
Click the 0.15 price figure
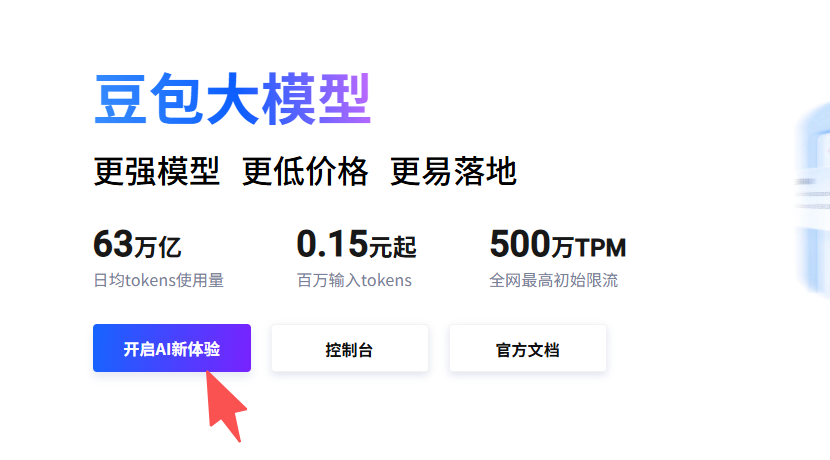tap(332, 244)
